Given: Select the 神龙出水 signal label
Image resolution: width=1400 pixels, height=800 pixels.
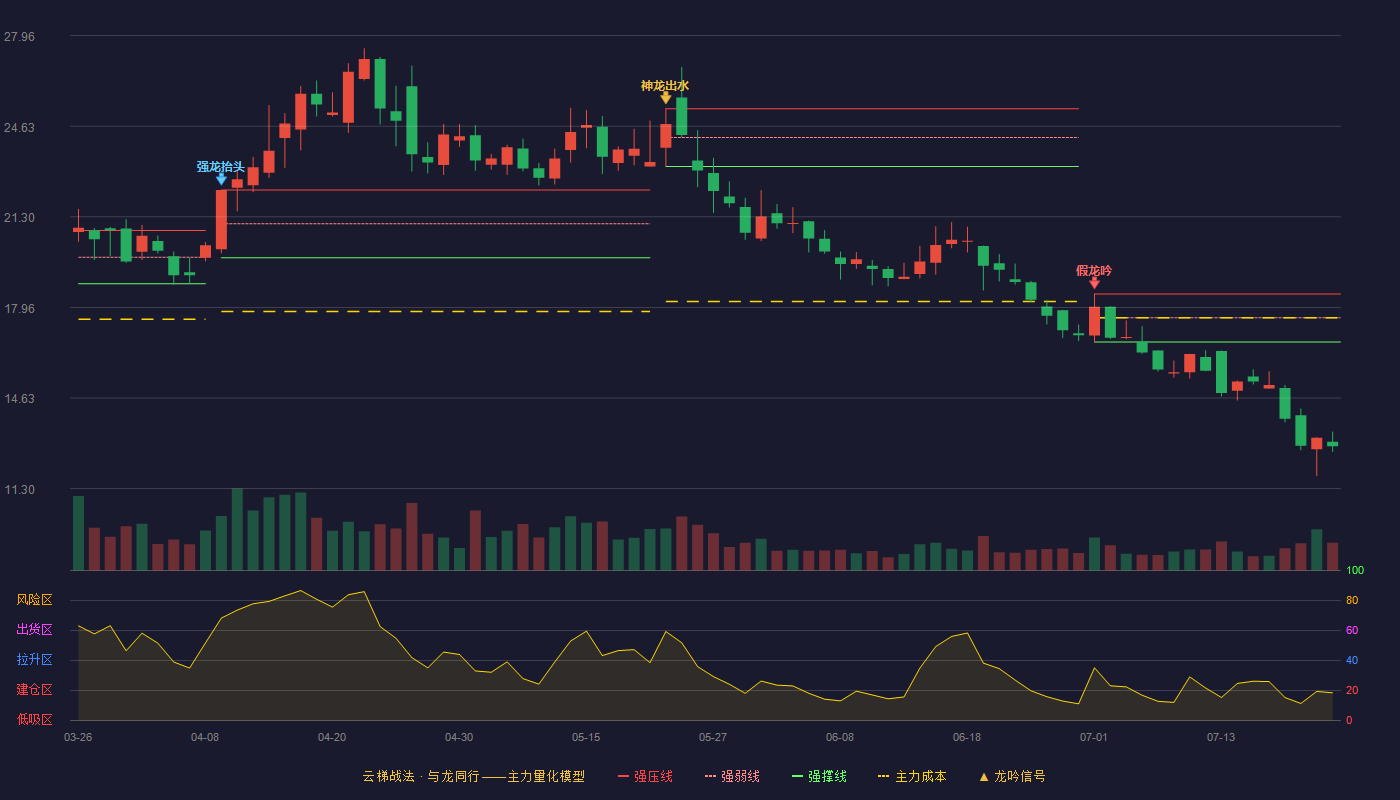Looking at the screenshot, I should coord(665,85).
